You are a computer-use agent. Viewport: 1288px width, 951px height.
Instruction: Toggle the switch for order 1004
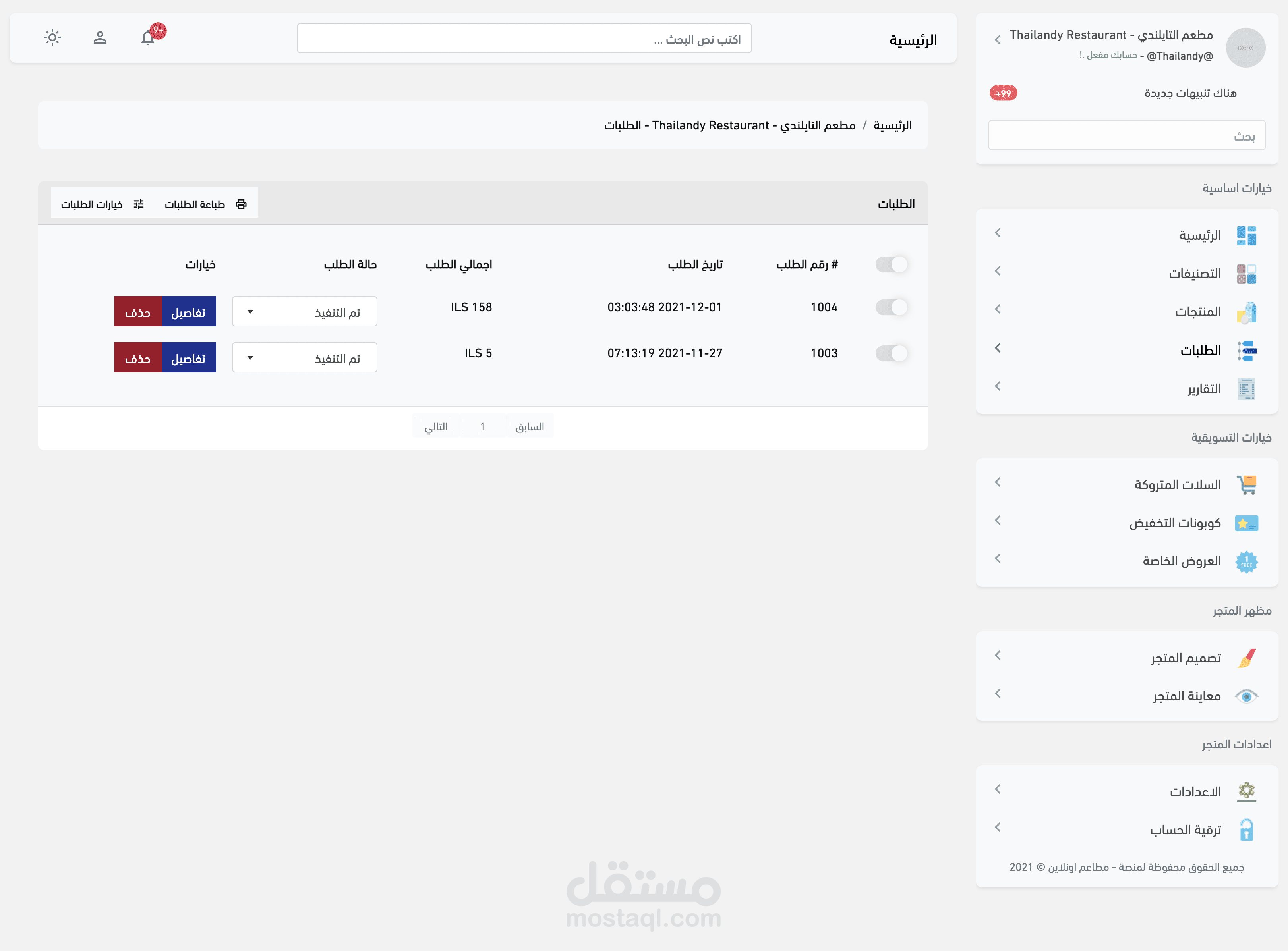(891, 307)
